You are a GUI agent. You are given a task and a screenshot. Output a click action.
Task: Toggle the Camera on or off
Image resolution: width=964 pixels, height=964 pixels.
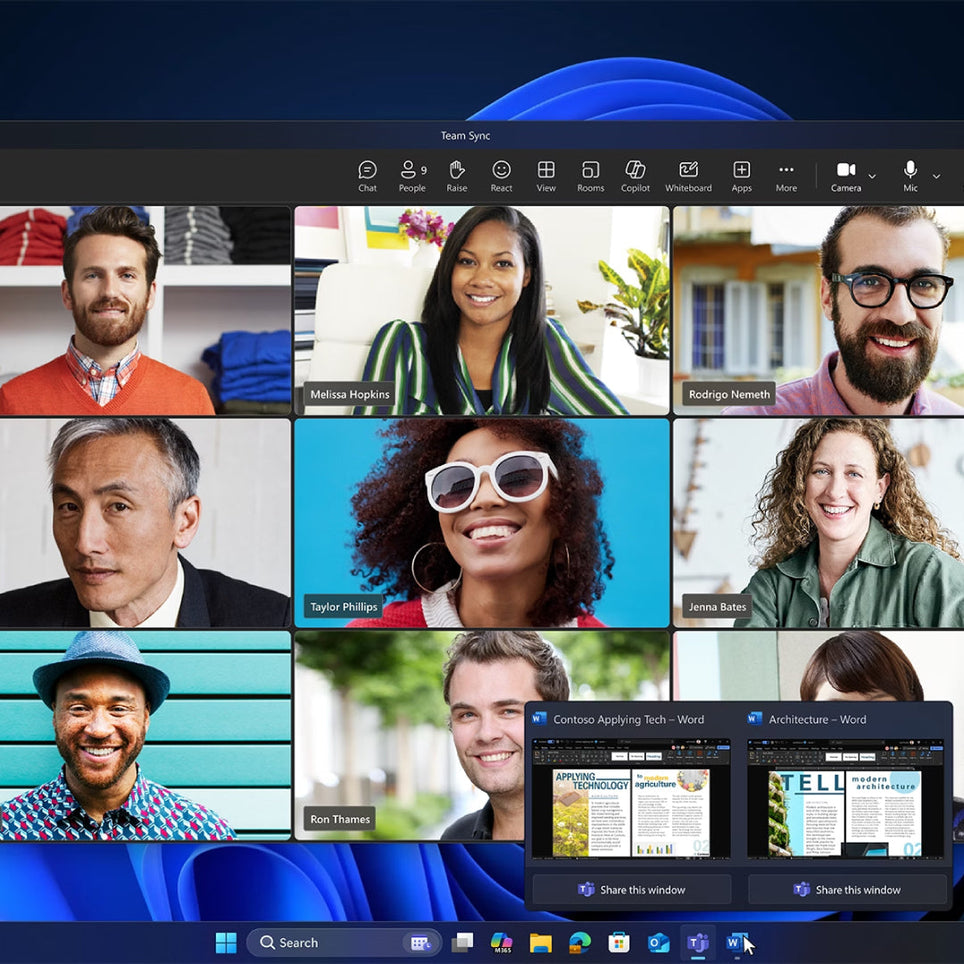(845, 176)
